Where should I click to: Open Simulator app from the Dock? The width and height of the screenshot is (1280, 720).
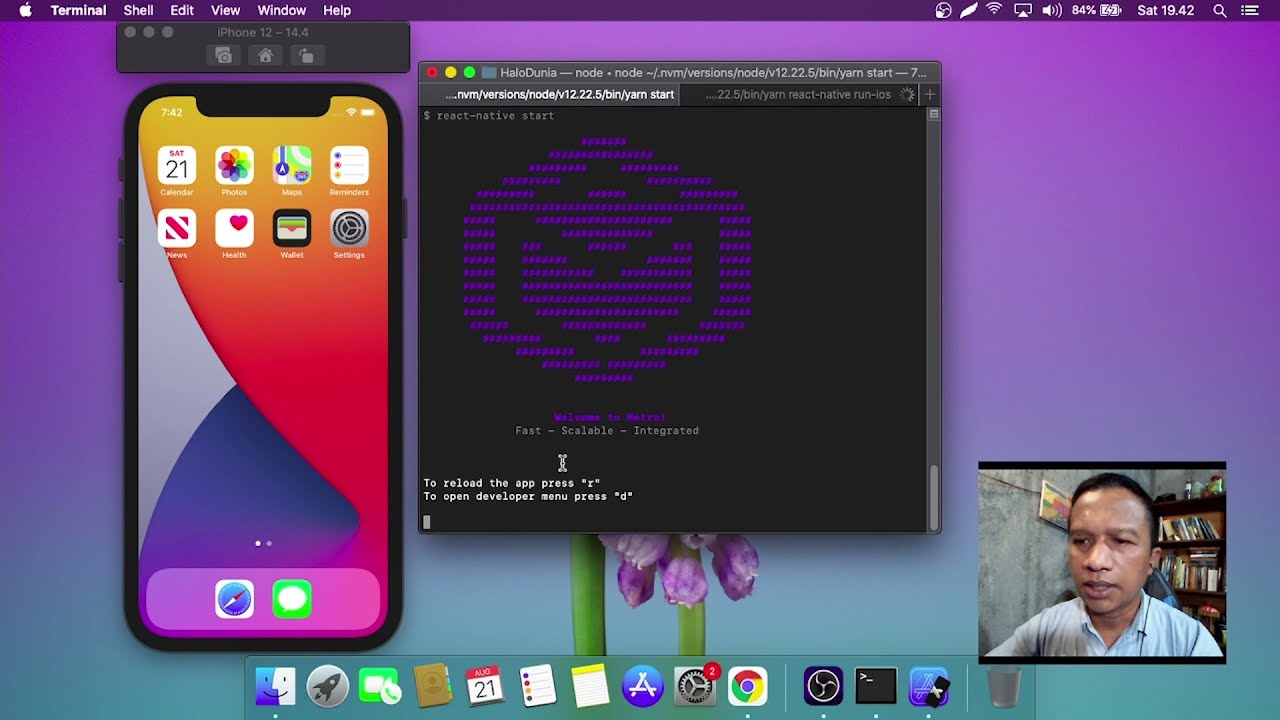pyautogui.click(x=929, y=687)
